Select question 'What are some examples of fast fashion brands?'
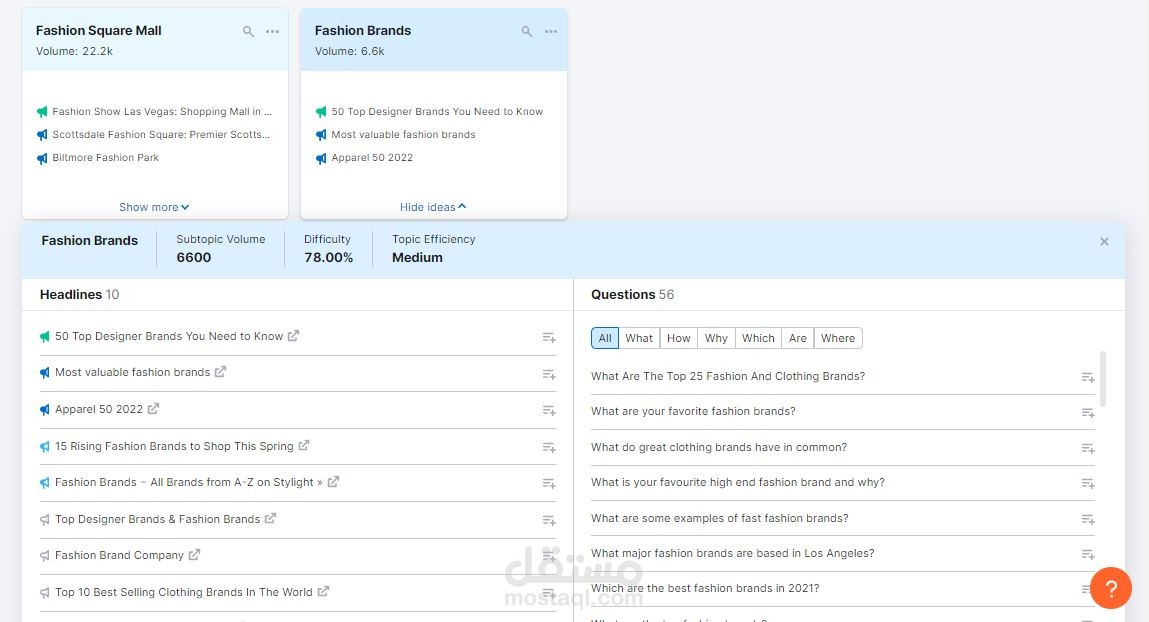Image resolution: width=1149 pixels, height=622 pixels. click(720, 518)
